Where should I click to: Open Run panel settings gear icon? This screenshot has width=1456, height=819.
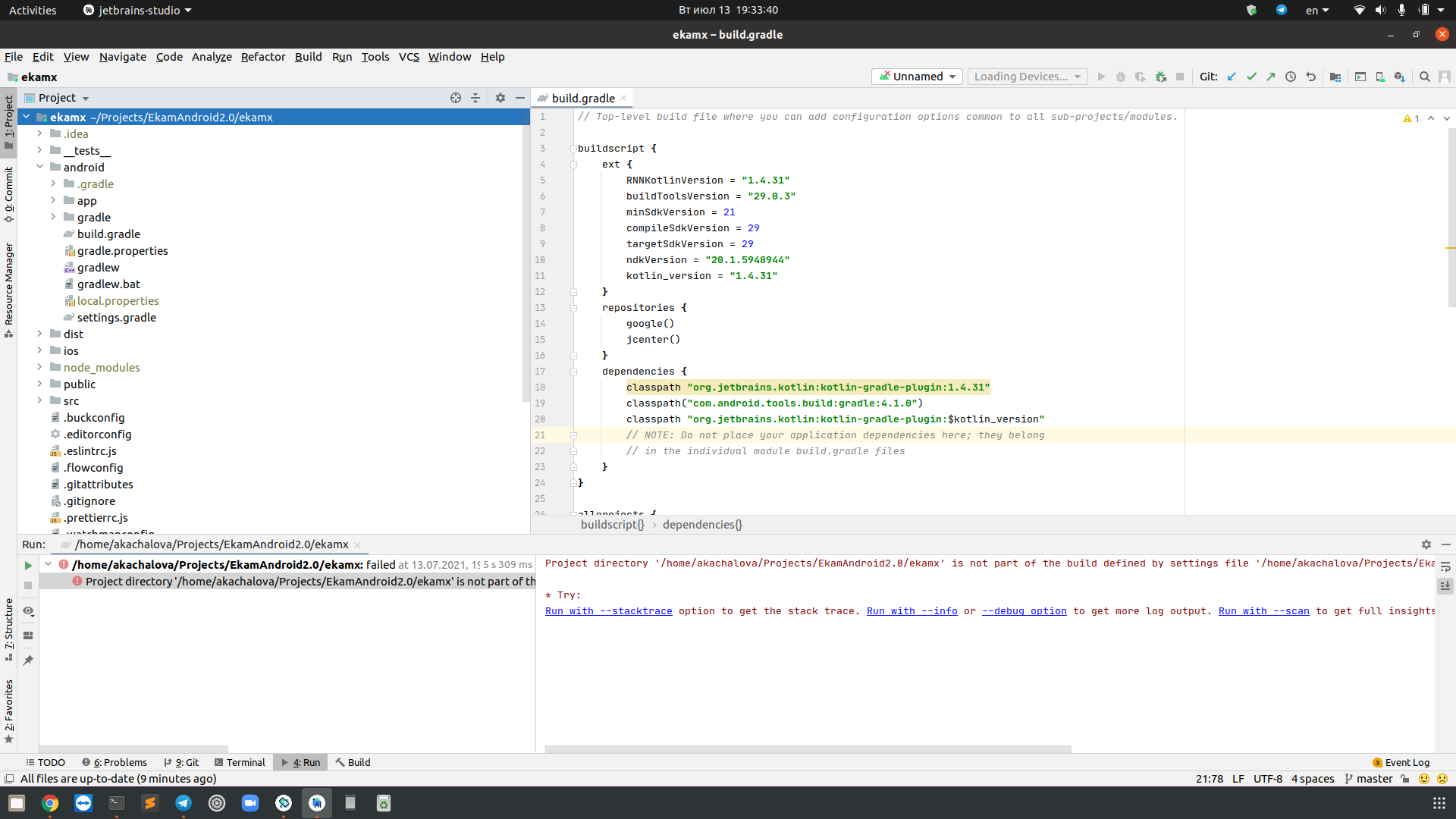1426,544
